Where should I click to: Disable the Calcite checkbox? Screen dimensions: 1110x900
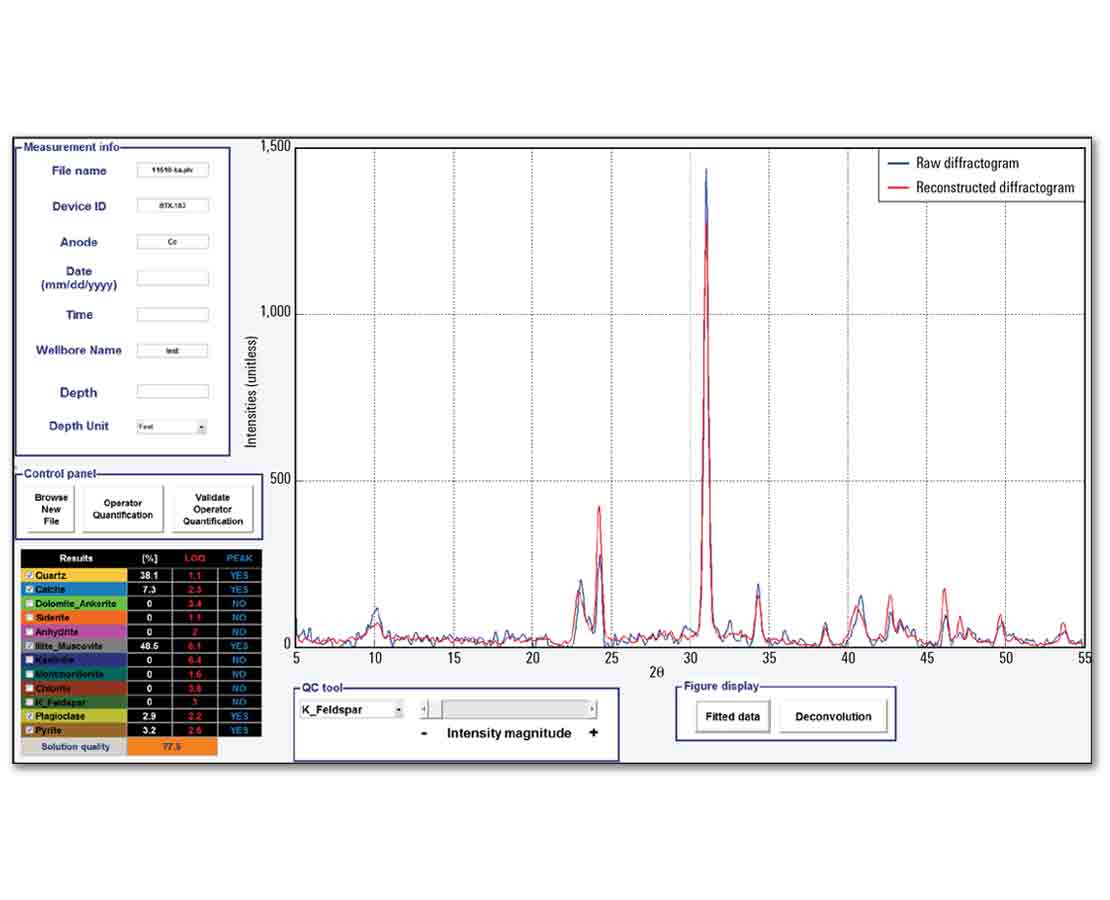[x=30, y=589]
